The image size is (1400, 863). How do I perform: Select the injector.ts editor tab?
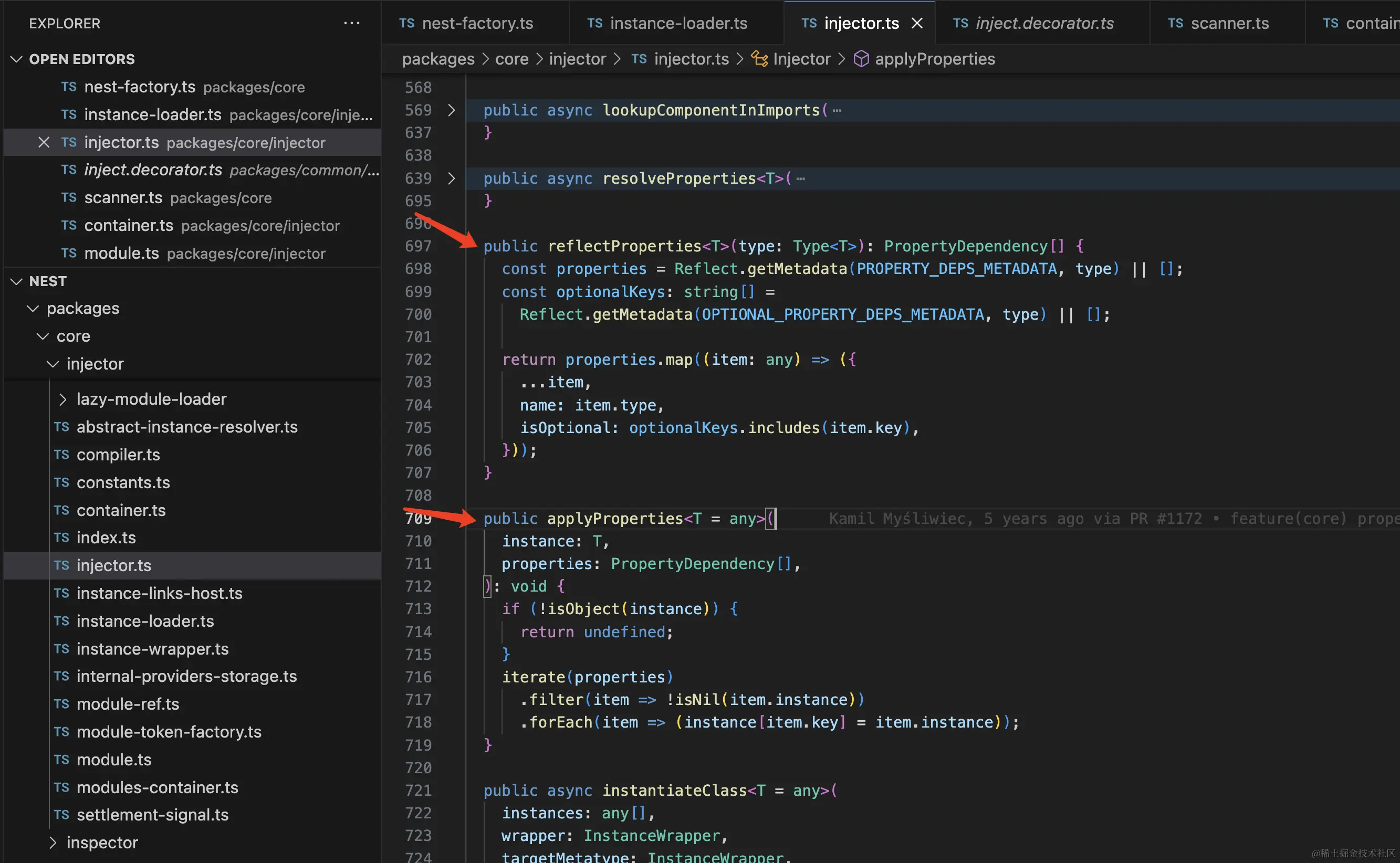859,24
